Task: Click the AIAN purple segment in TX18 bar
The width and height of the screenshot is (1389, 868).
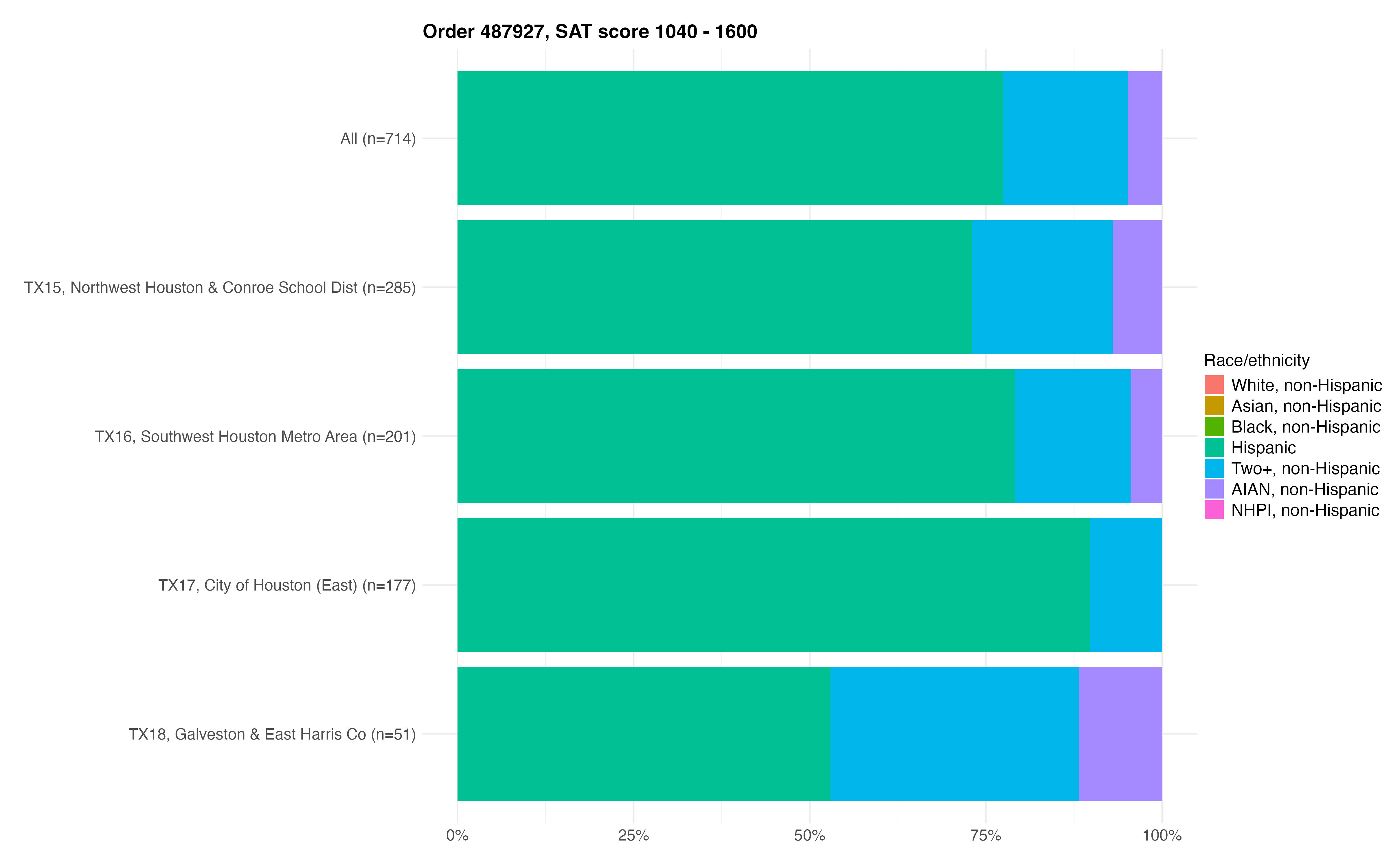Action: [x=1120, y=734]
